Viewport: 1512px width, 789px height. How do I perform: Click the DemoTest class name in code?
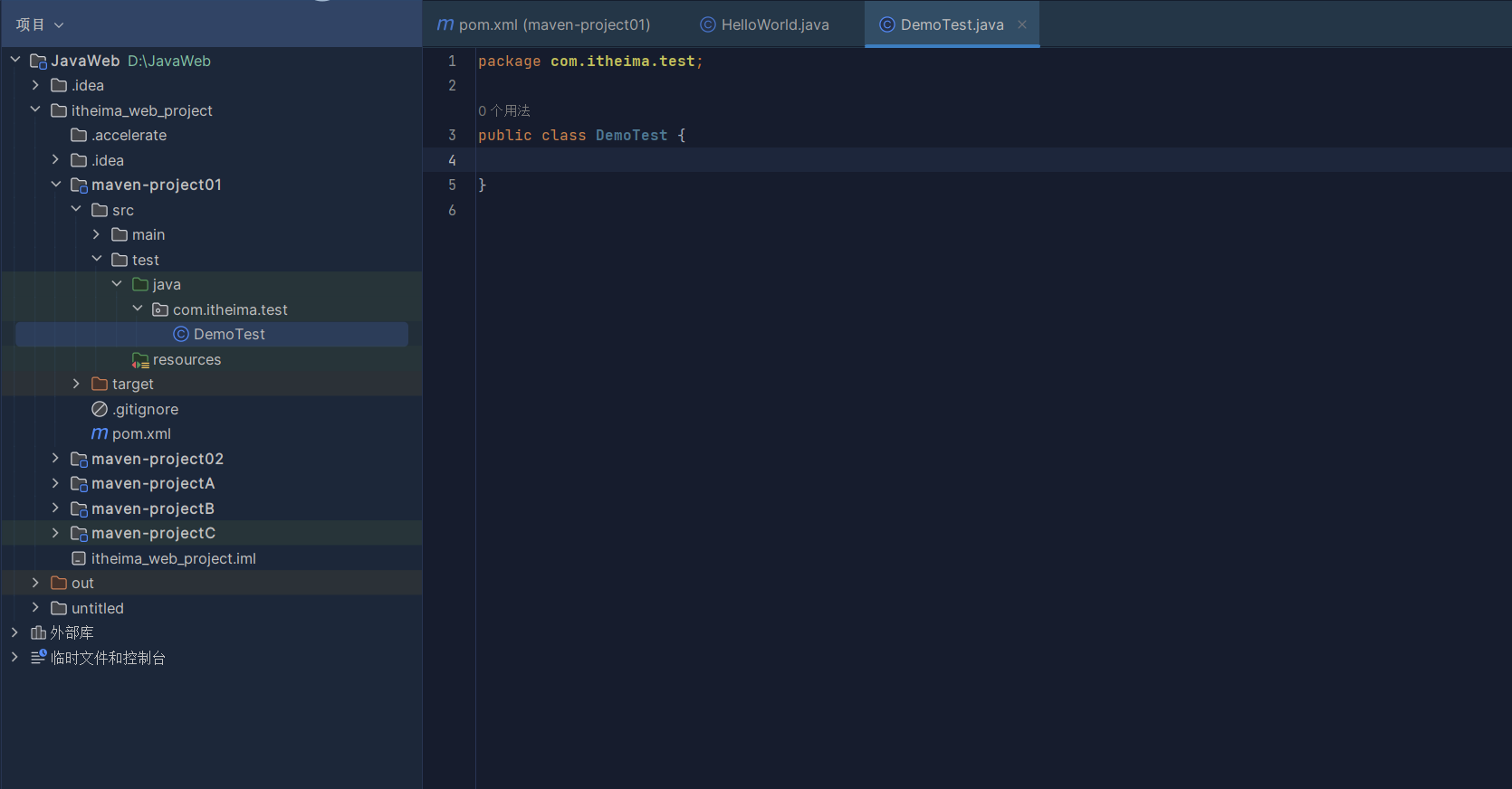click(x=632, y=135)
